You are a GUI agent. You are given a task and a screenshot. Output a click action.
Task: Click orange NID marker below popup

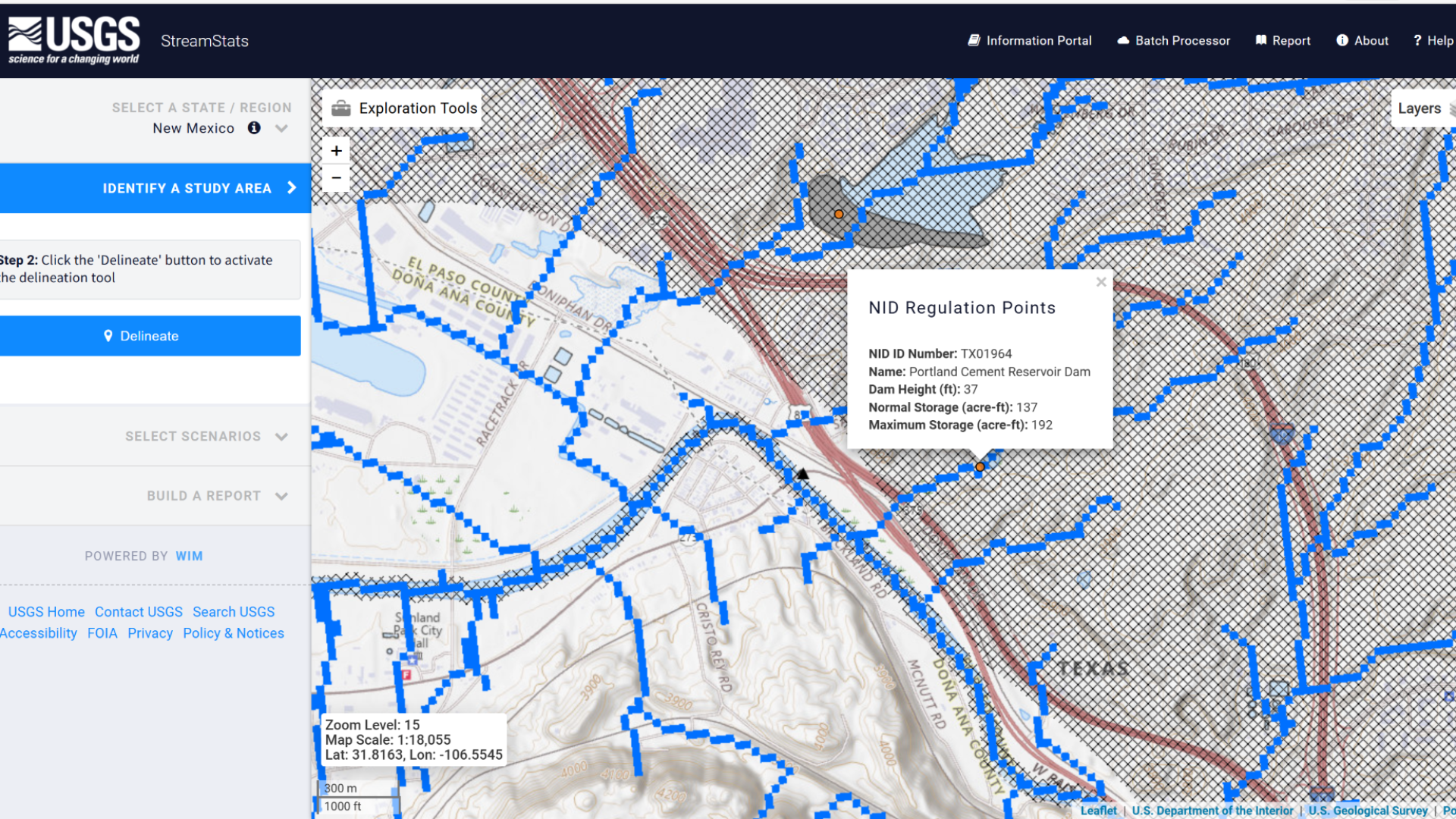pos(980,467)
